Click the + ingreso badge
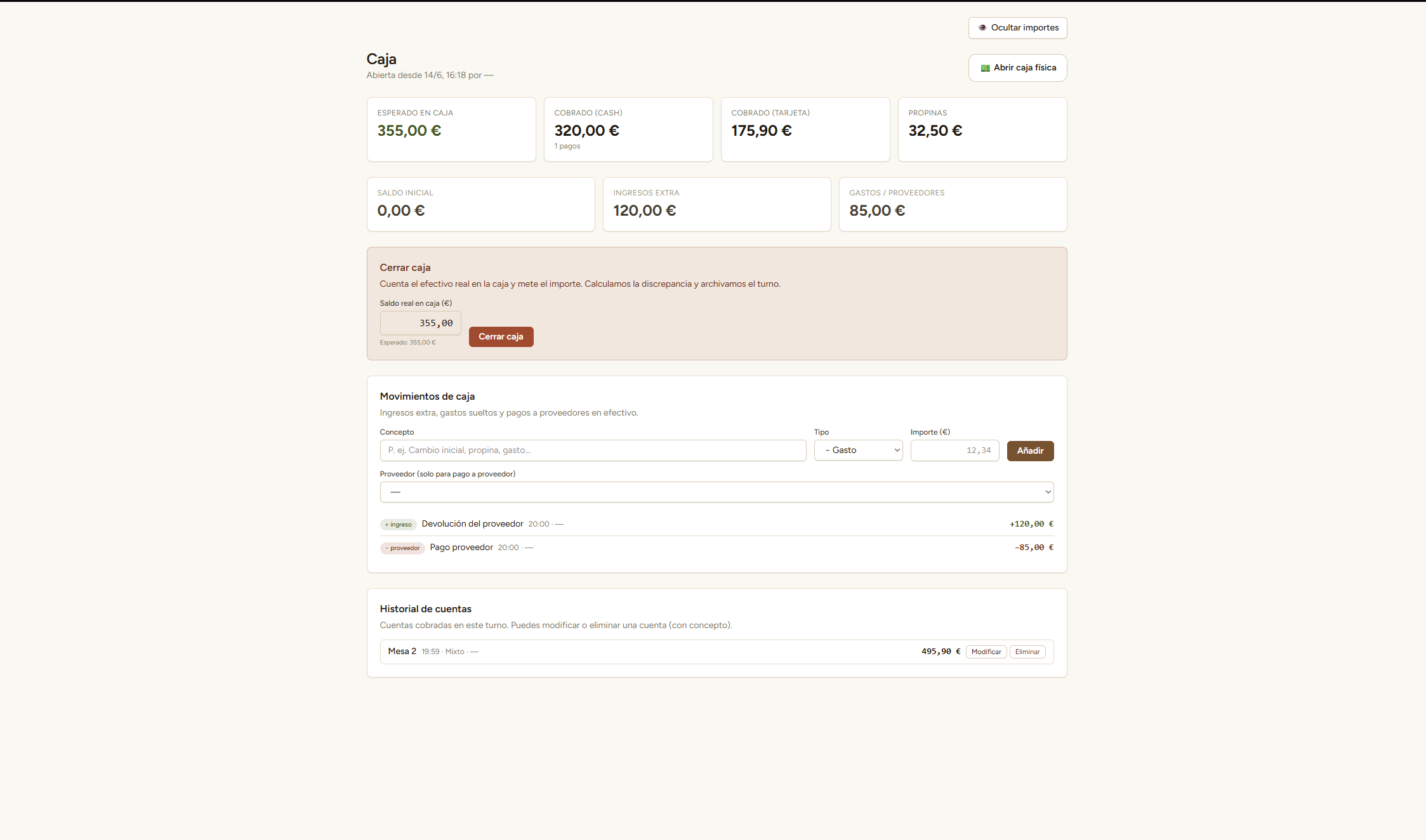Image resolution: width=1426 pixels, height=840 pixels. click(399, 525)
